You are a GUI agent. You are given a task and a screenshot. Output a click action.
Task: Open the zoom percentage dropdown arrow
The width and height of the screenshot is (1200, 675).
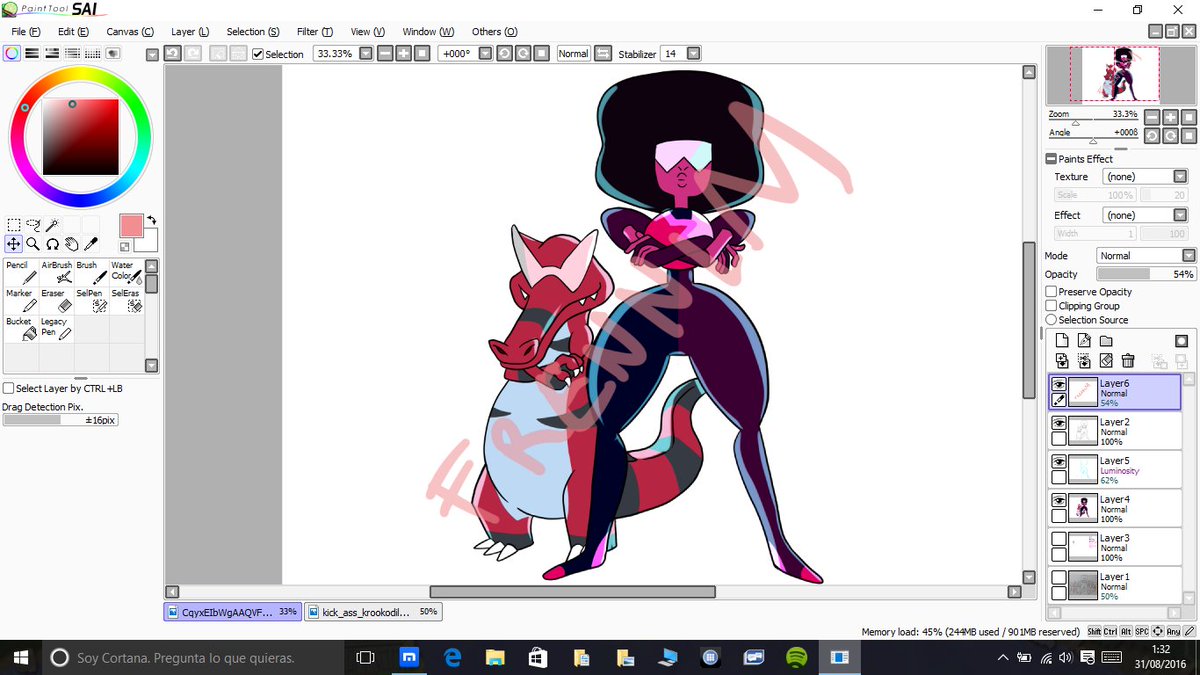click(x=366, y=53)
